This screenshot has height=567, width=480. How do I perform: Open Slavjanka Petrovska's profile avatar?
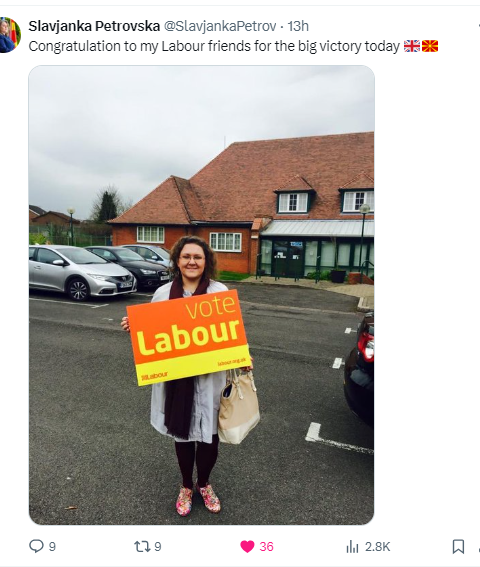click(10, 35)
